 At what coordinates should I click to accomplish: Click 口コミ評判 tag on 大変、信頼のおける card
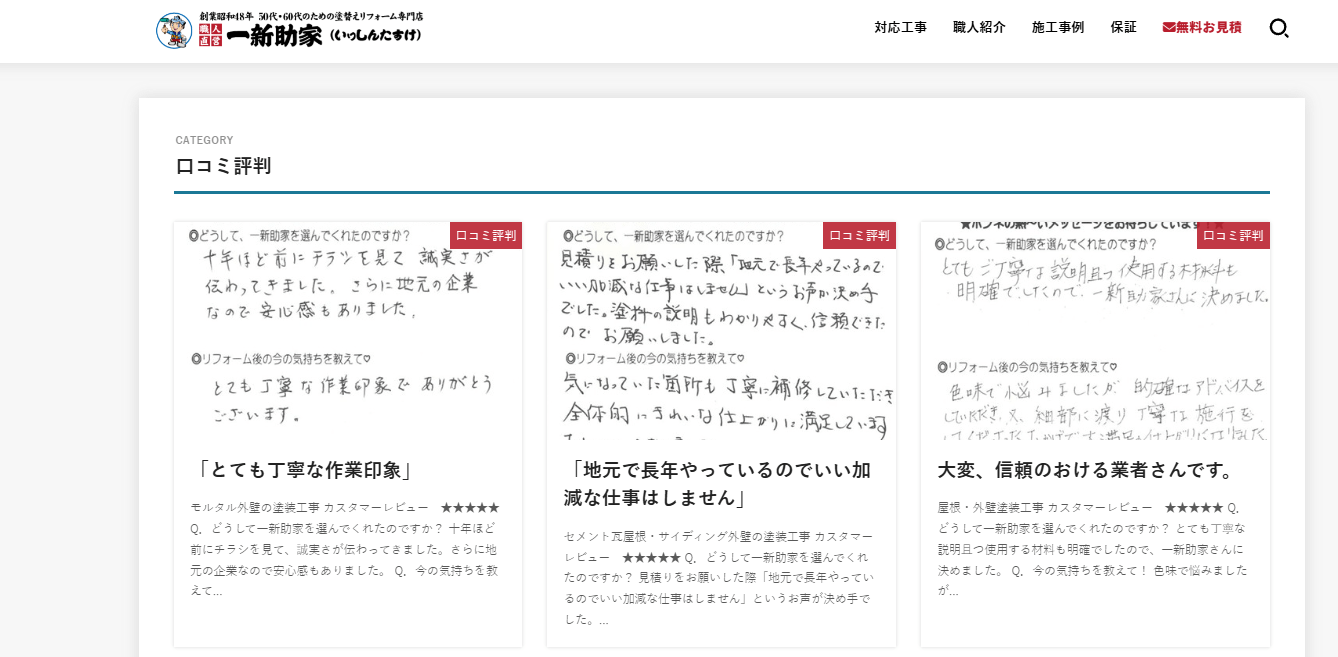click(1233, 236)
